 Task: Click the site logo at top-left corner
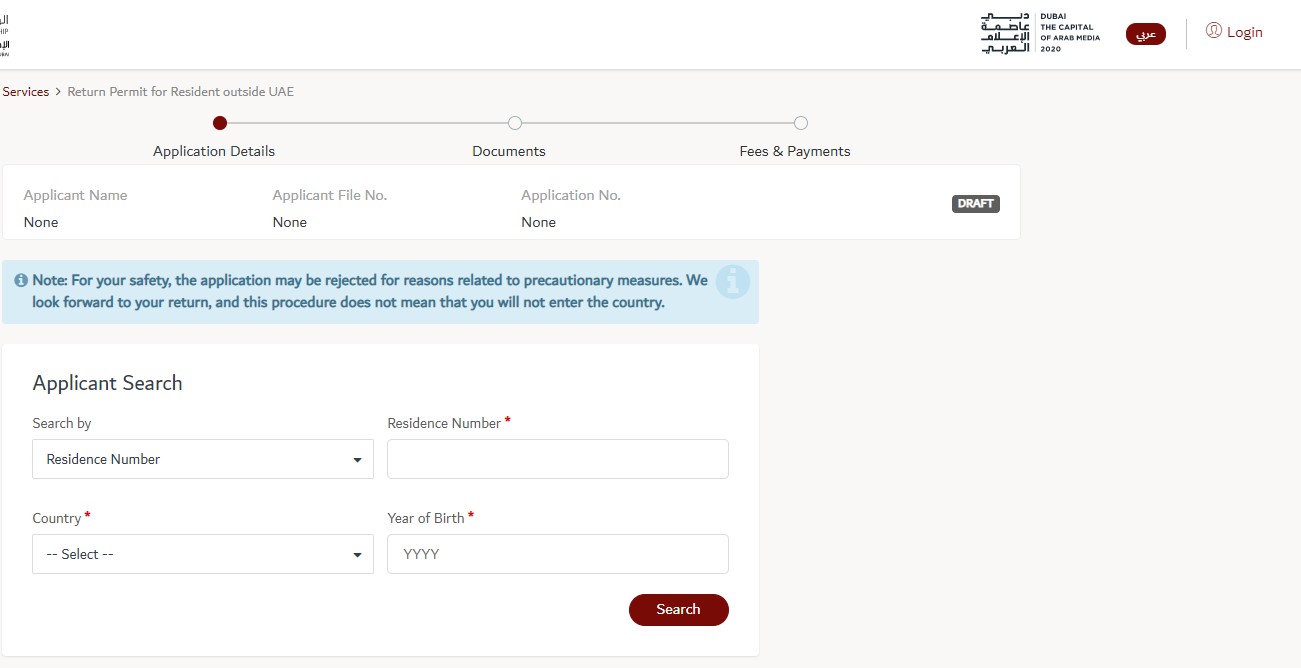click(4, 34)
